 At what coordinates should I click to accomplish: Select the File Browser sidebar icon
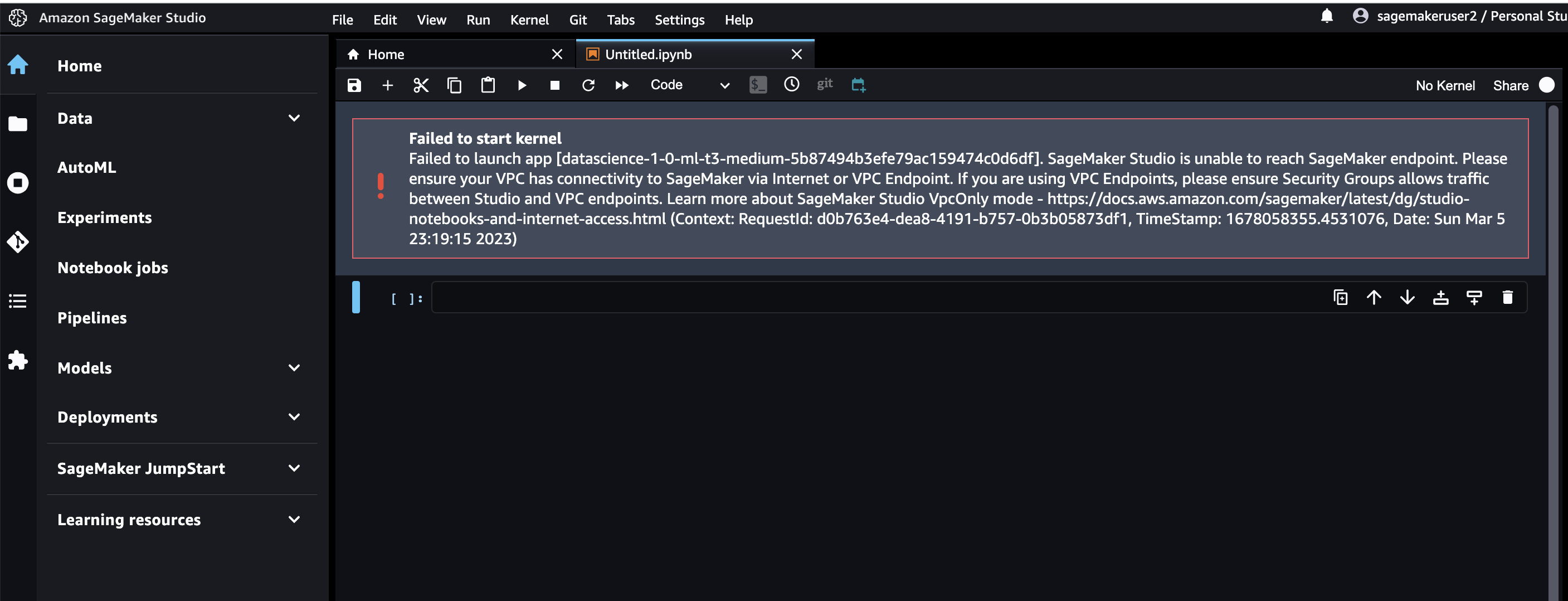click(x=18, y=123)
